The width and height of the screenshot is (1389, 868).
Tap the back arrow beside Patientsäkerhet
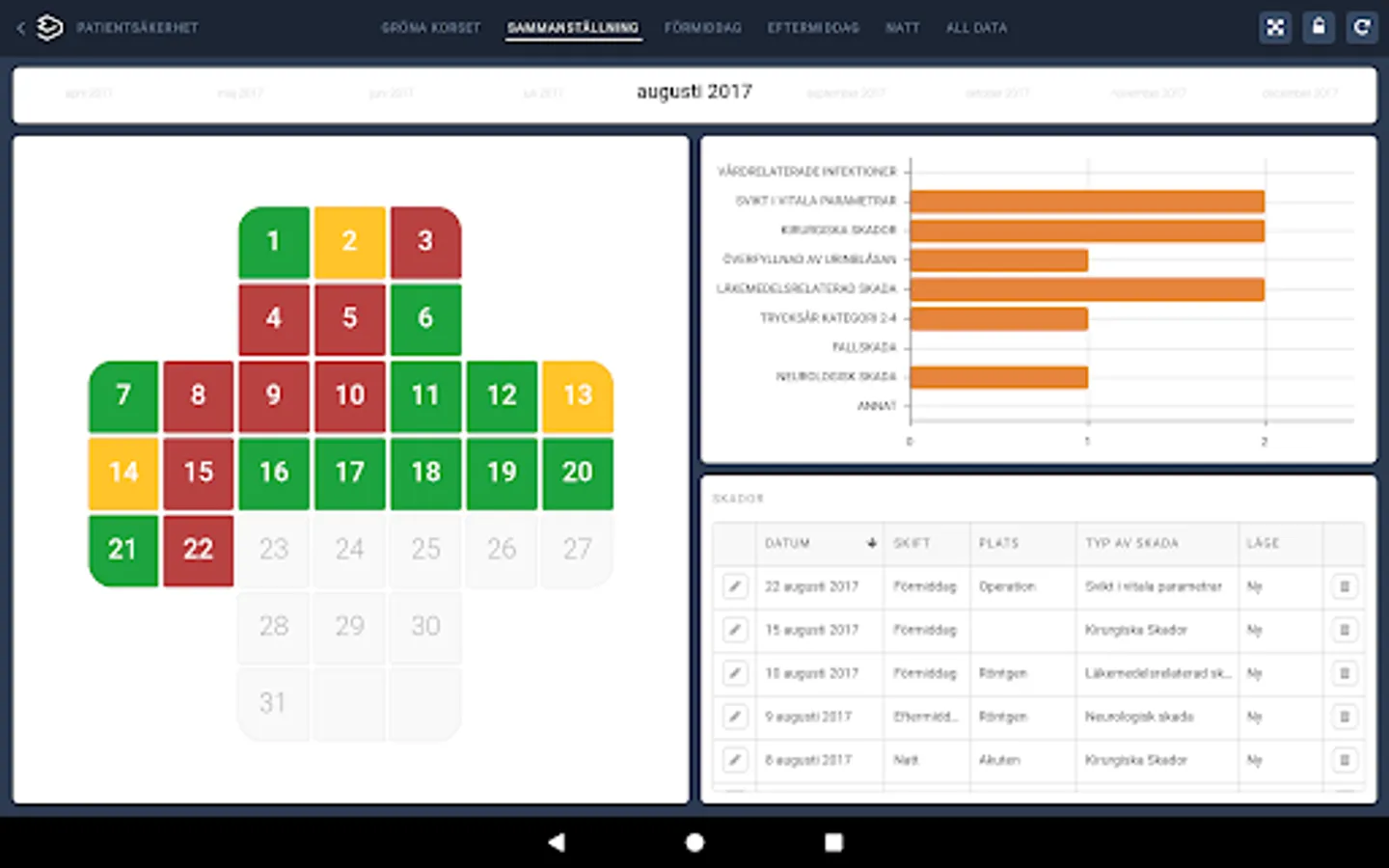(21, 28)
